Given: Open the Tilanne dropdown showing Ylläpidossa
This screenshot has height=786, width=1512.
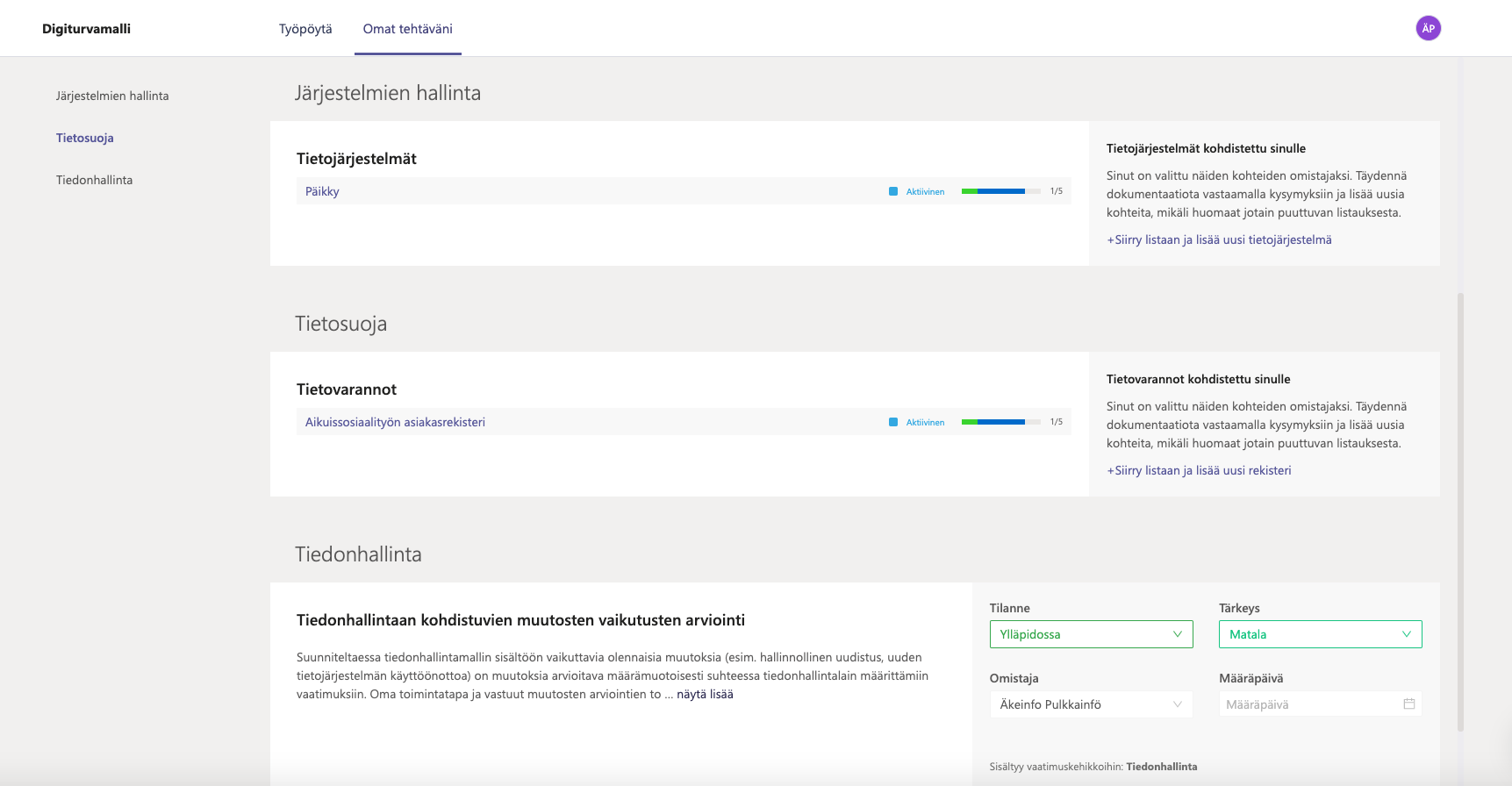Looking at the screenshot, I should pos(1091,634).
